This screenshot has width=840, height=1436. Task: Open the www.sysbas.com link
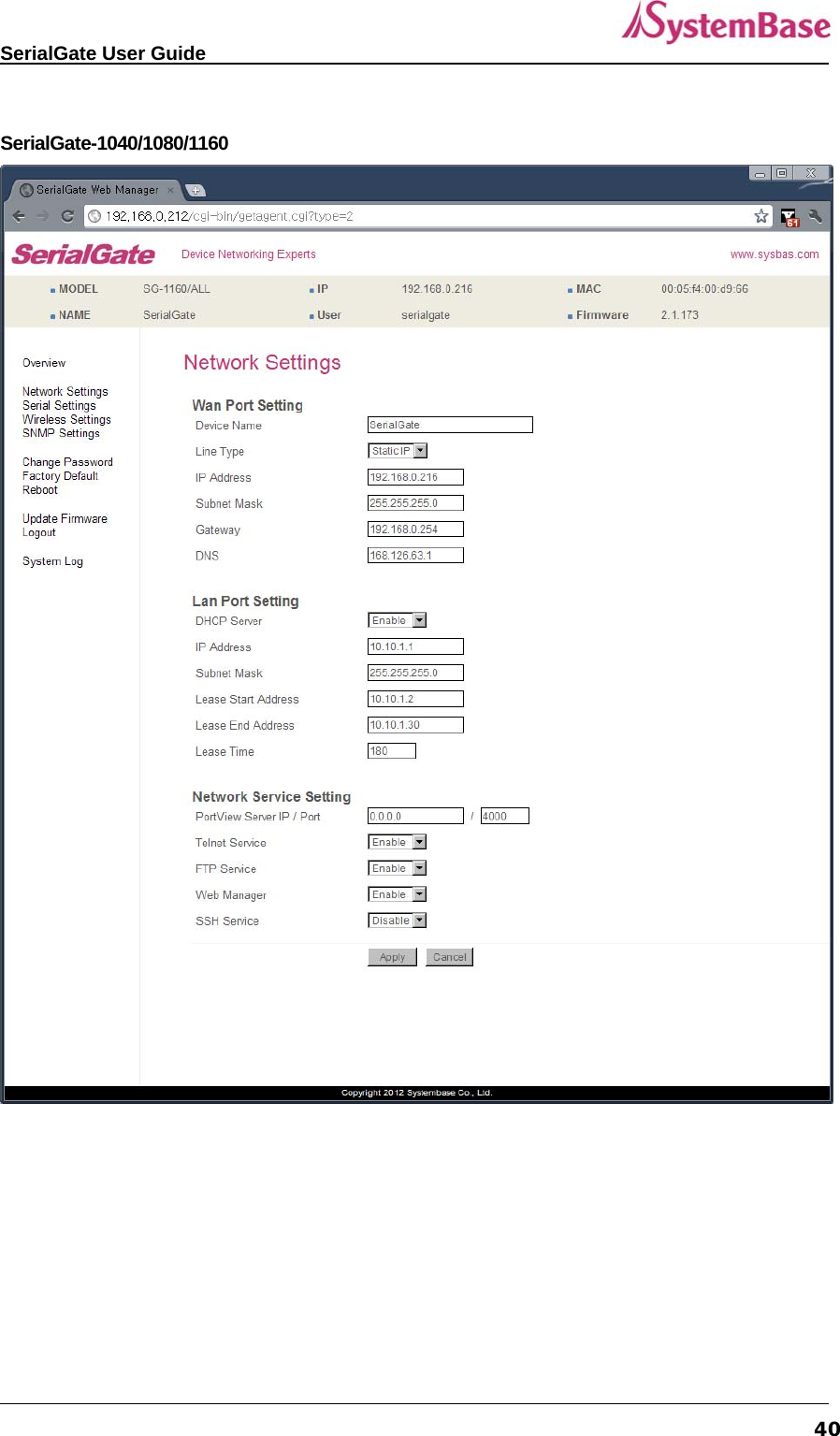(775, 254)
